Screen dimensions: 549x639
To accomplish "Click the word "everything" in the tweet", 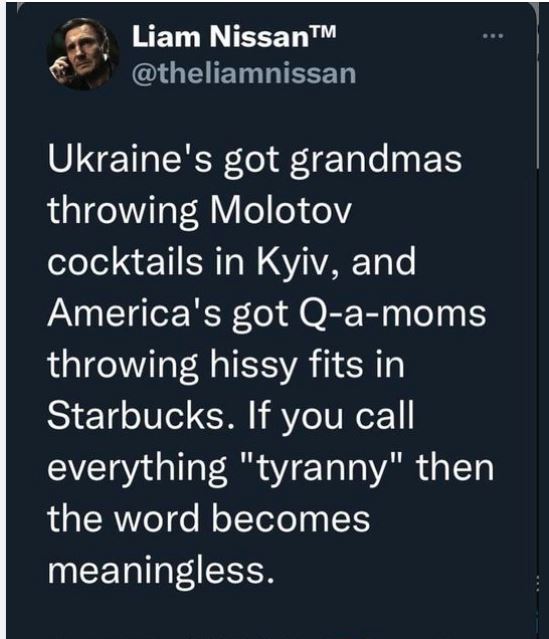I will pos(137,468).
